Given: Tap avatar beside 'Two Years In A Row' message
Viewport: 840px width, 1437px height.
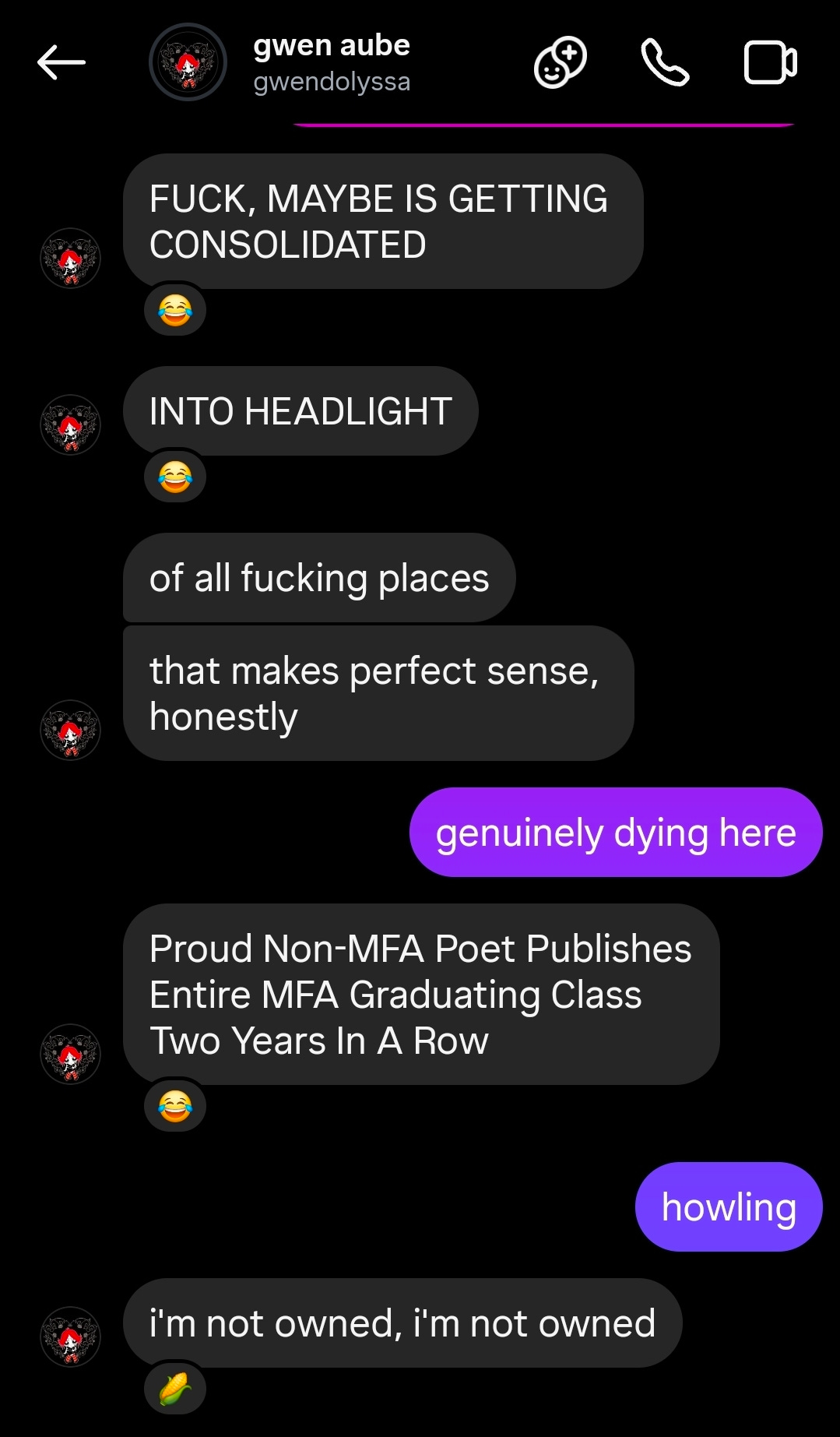Looking at the screenshot, I should pyautogui.click(x=70, y=1054).
